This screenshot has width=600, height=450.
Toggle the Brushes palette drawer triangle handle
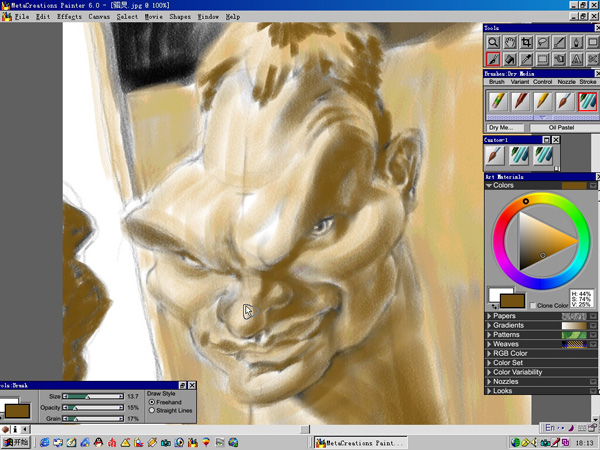coord(542,117)
